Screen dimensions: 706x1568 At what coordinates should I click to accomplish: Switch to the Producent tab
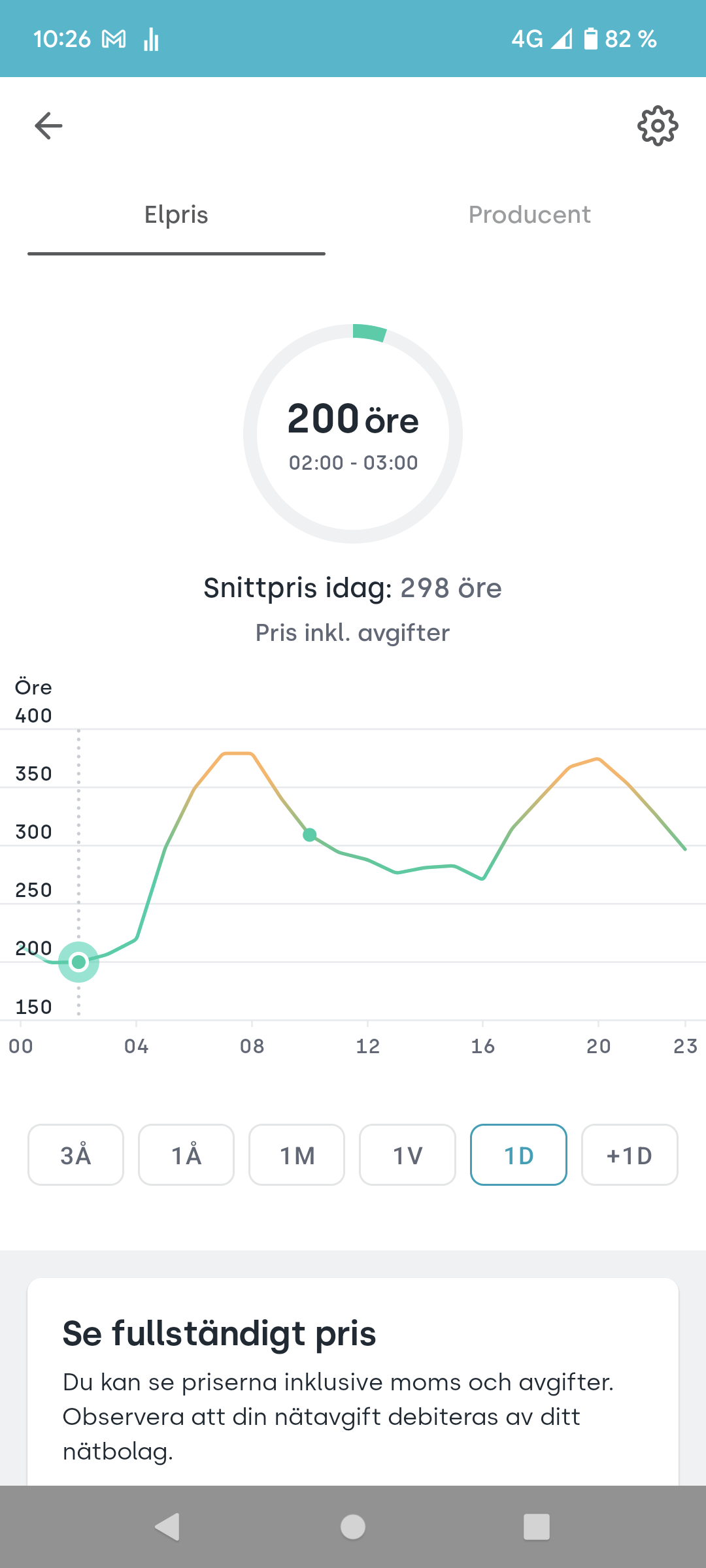[529, 215]
